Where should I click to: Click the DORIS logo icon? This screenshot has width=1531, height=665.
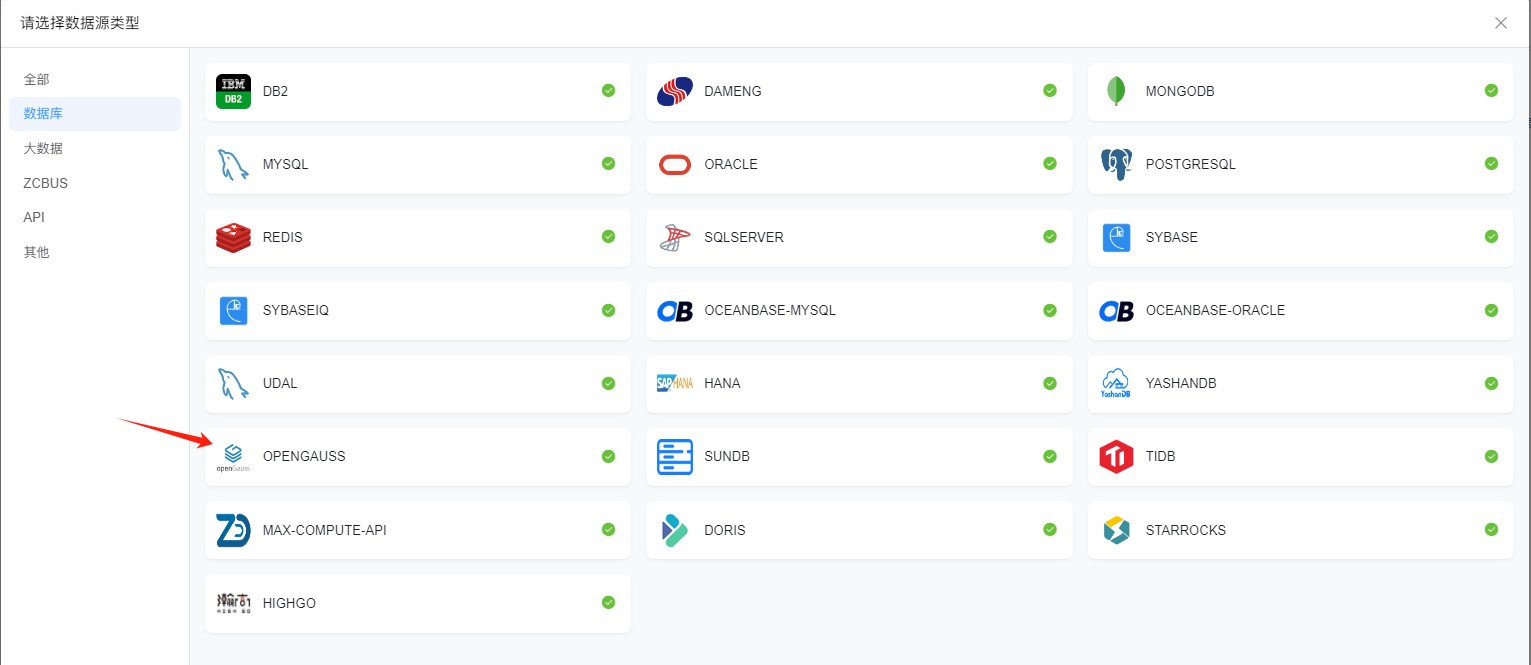[x=675, y=530]
